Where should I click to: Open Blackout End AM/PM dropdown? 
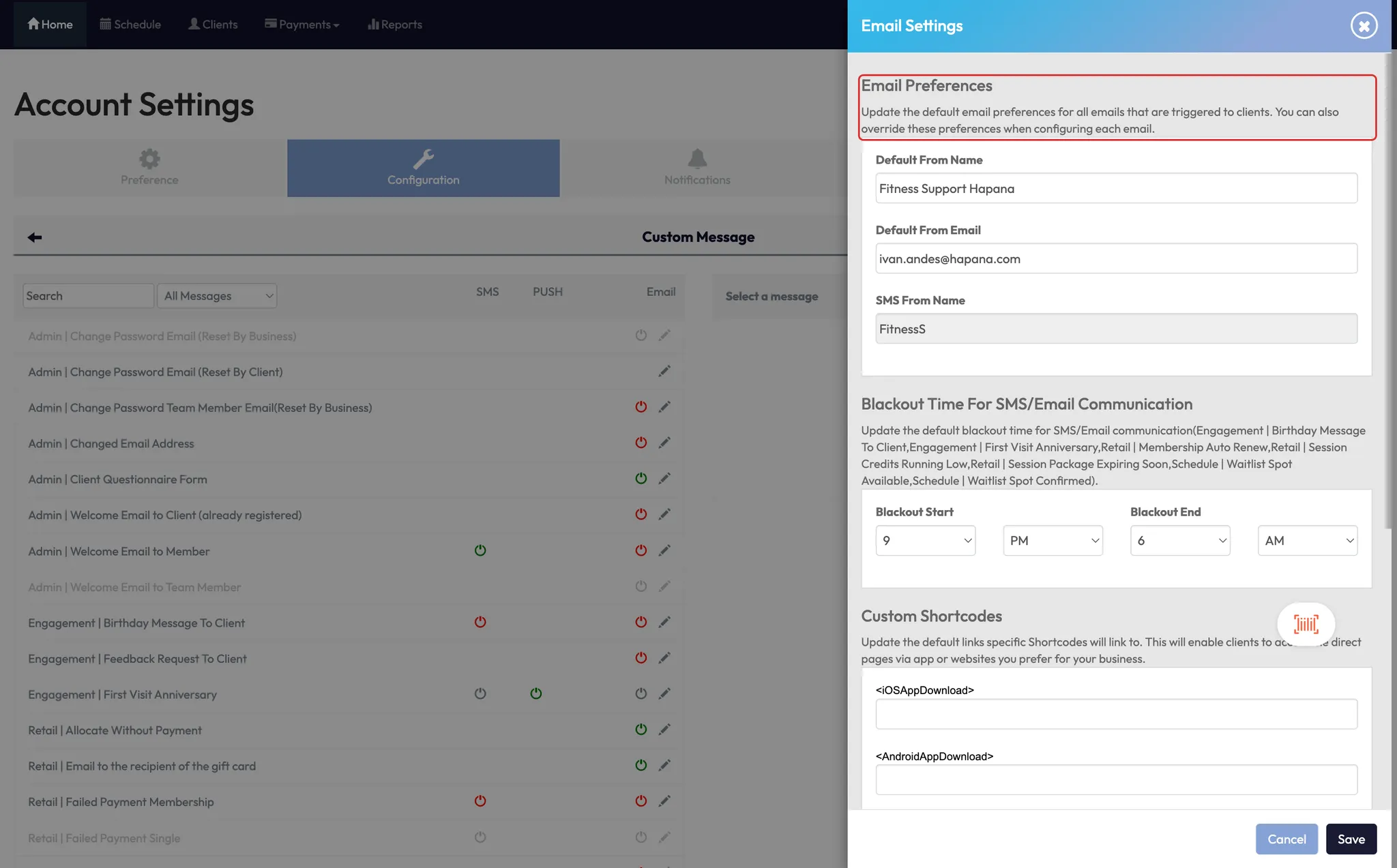pyautogui.click(x=1307, y=541)
